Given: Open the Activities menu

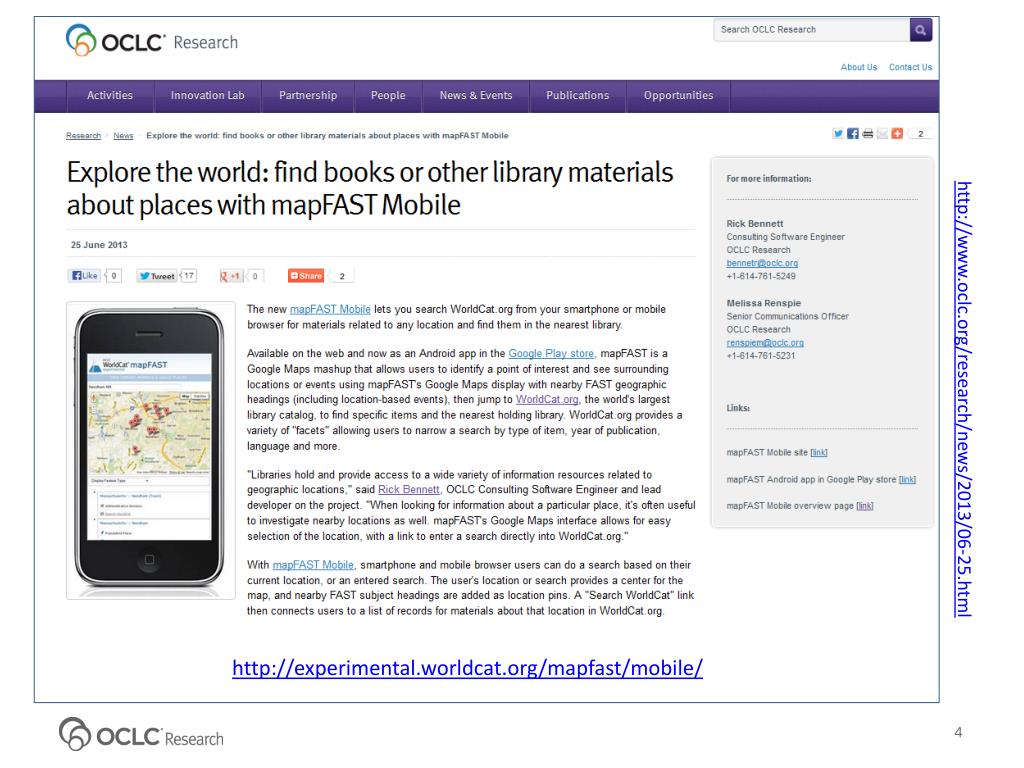Looking at the screenshot, I should [x=110, y=95].
